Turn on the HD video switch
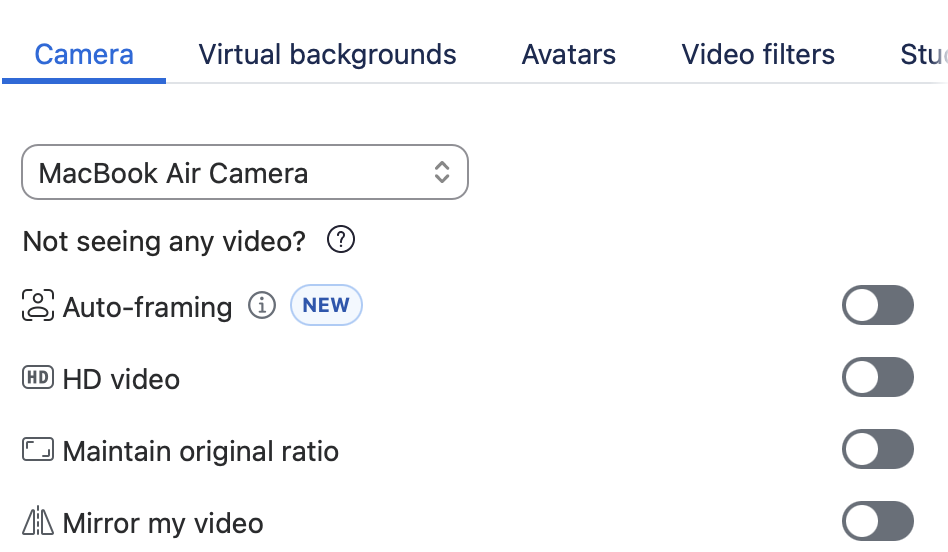 tap(877, 378)
